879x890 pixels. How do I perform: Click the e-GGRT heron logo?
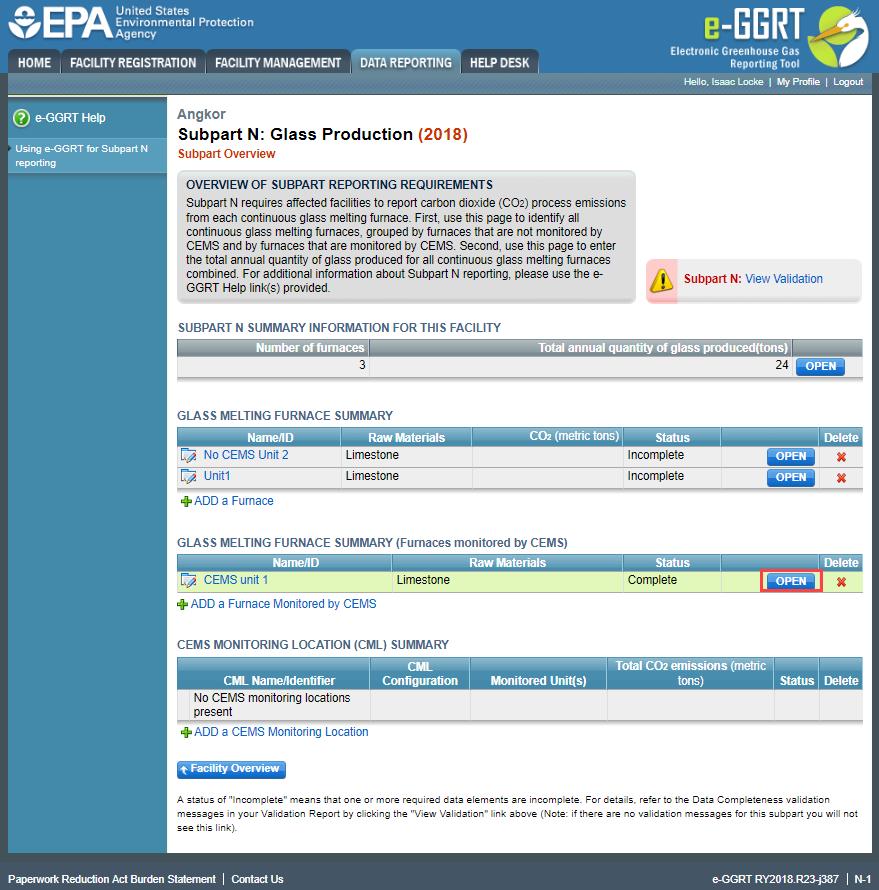(x=838, y=37)
